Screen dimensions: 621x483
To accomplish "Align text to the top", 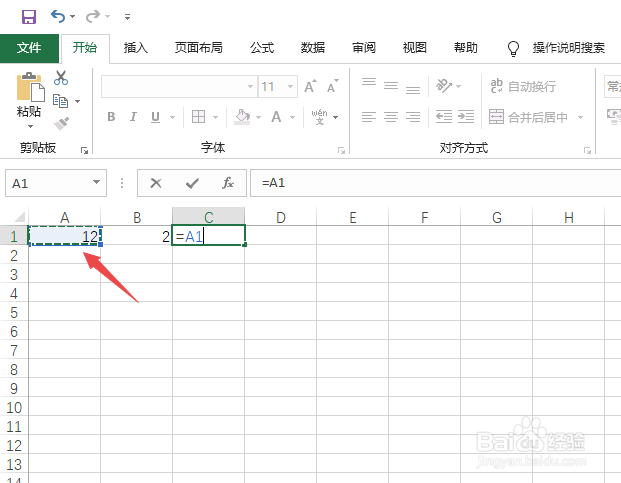I will [369, 82].
